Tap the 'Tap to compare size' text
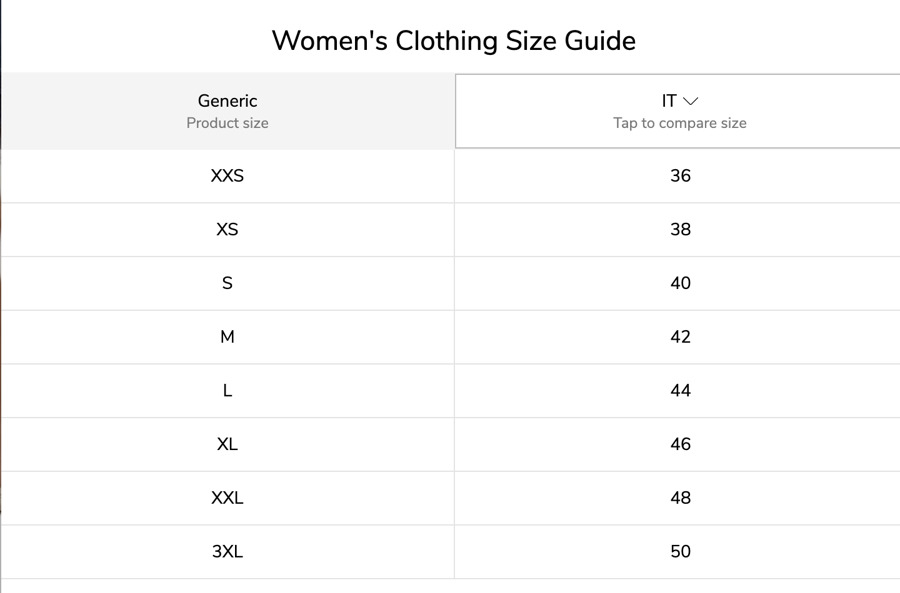The height and width of the screenshot is (593, 900). pyautogui.click(x=680, y=123)
